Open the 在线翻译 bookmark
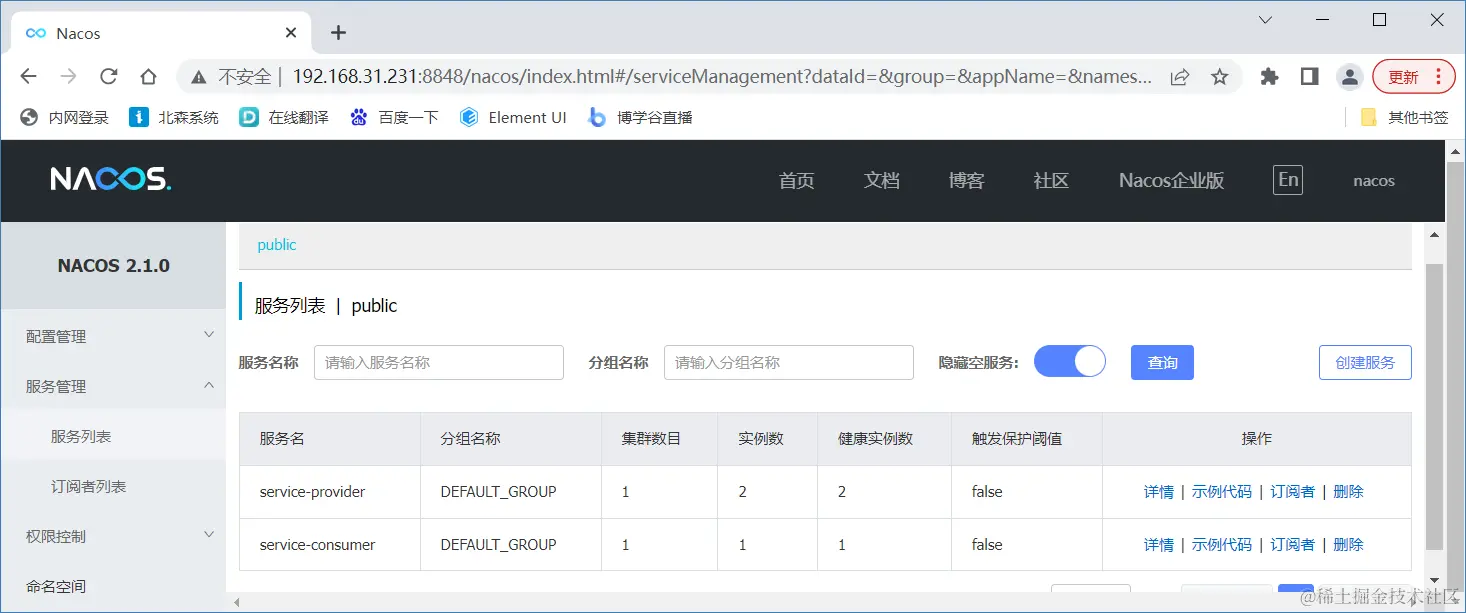The image size is (1466, 613). 284,118
